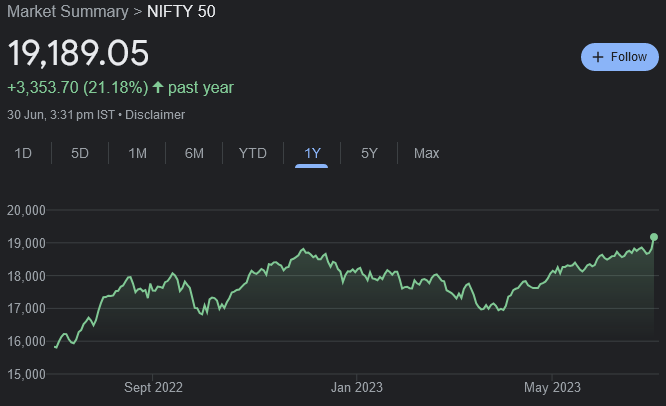666x406 pixels.
Task: Select the 1Y range tab
Action: click(x=312, y=153)
